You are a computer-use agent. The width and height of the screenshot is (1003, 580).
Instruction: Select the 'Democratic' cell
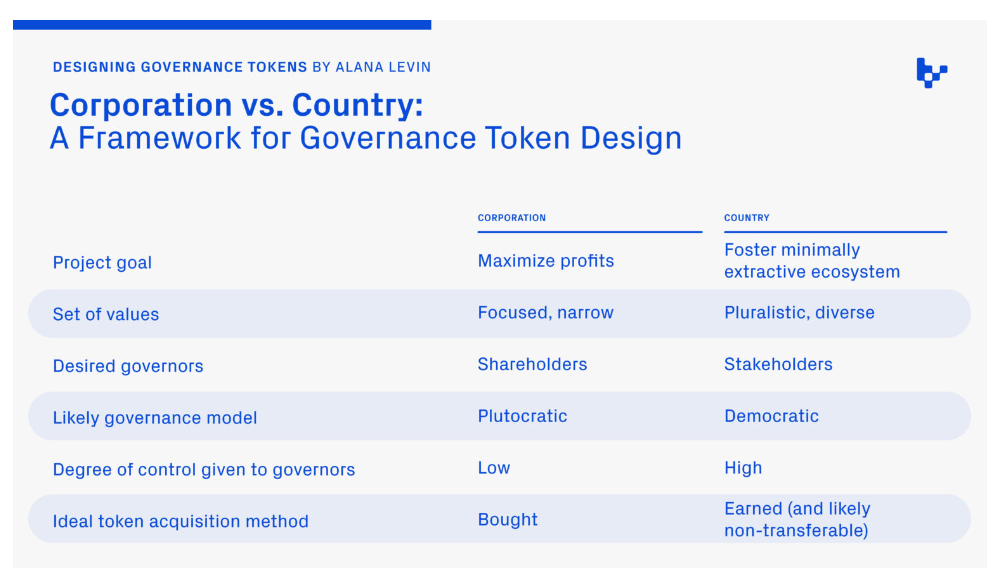tap(771, 416)
